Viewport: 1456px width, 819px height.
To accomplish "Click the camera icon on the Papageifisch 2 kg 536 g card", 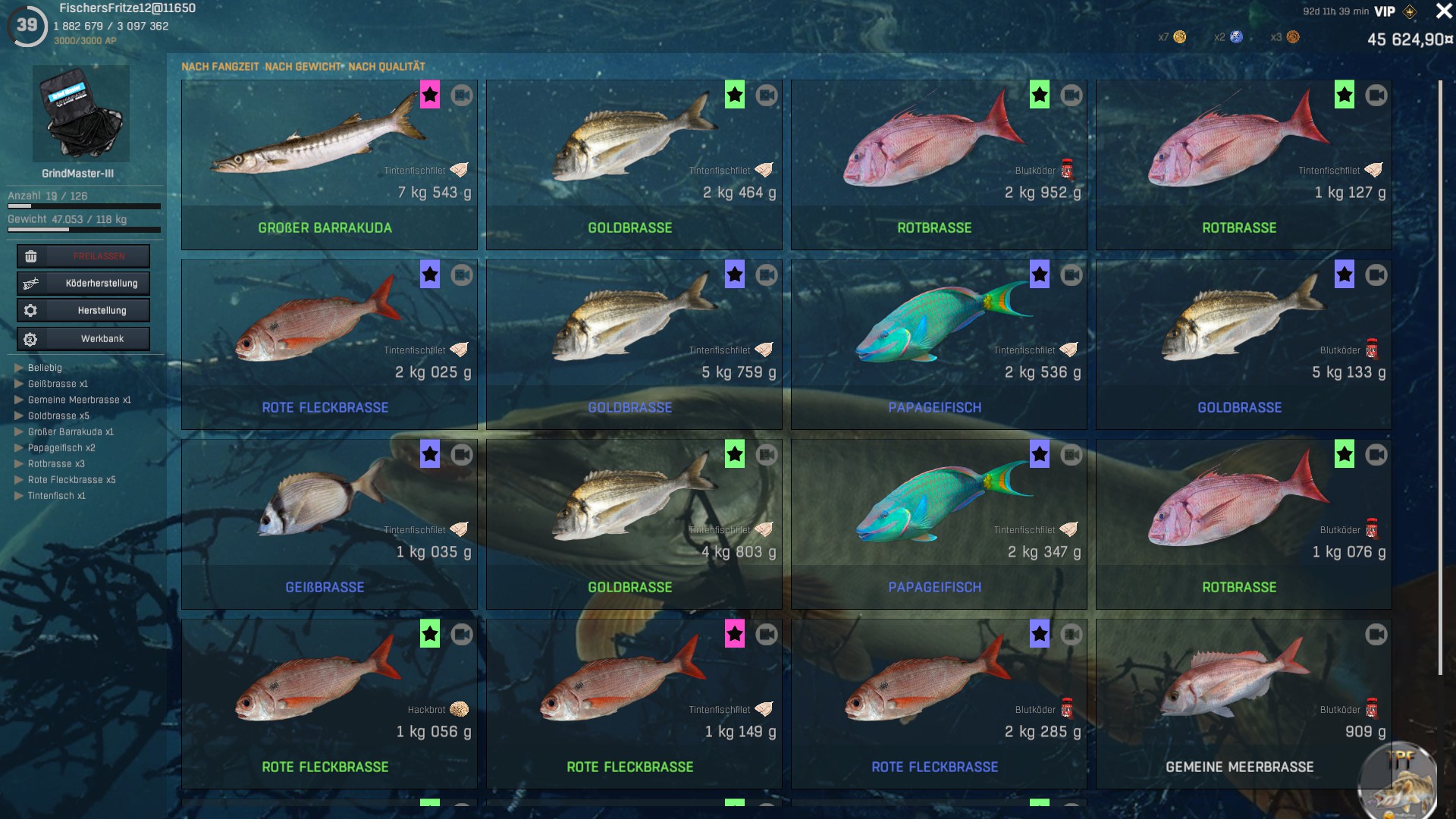I will [x=1072, y=275].
